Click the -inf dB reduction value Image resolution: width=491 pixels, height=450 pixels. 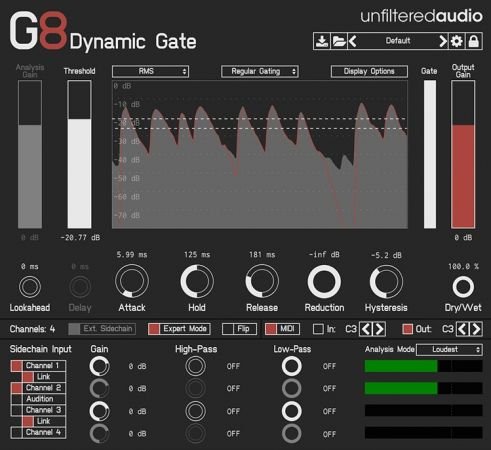click(324, 255)
